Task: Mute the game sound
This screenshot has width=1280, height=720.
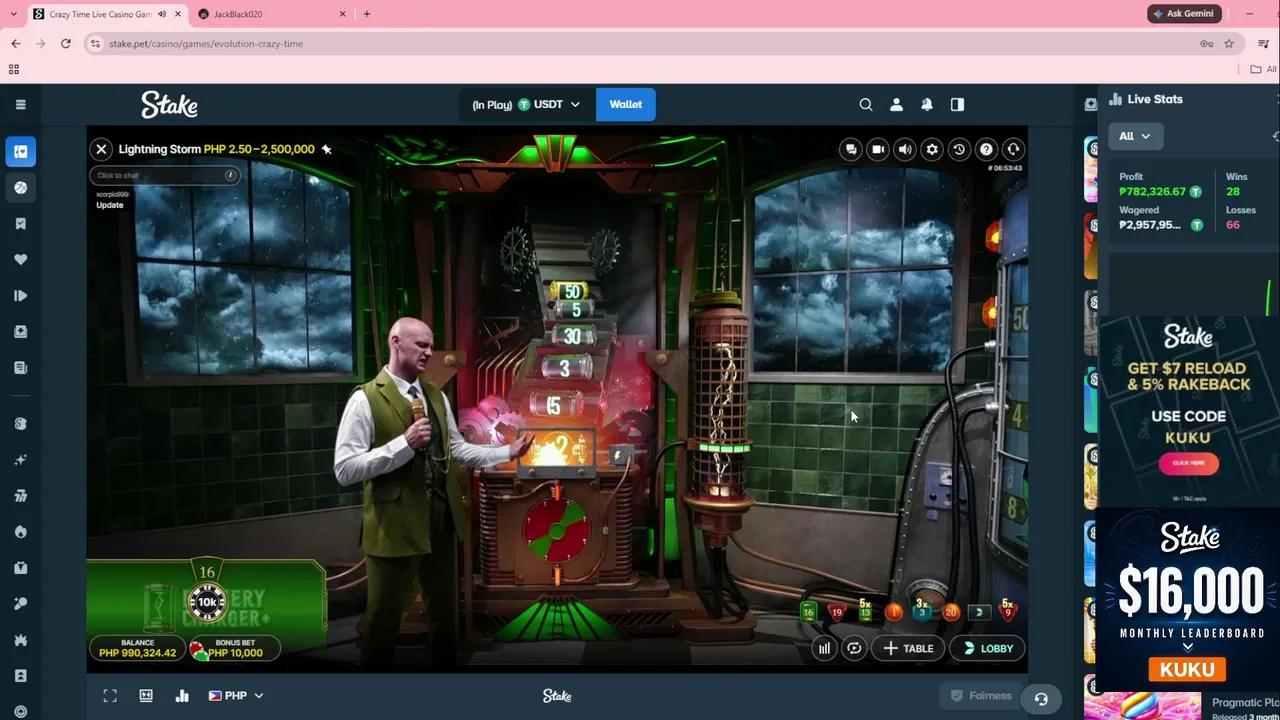Action: click(905, 149)
